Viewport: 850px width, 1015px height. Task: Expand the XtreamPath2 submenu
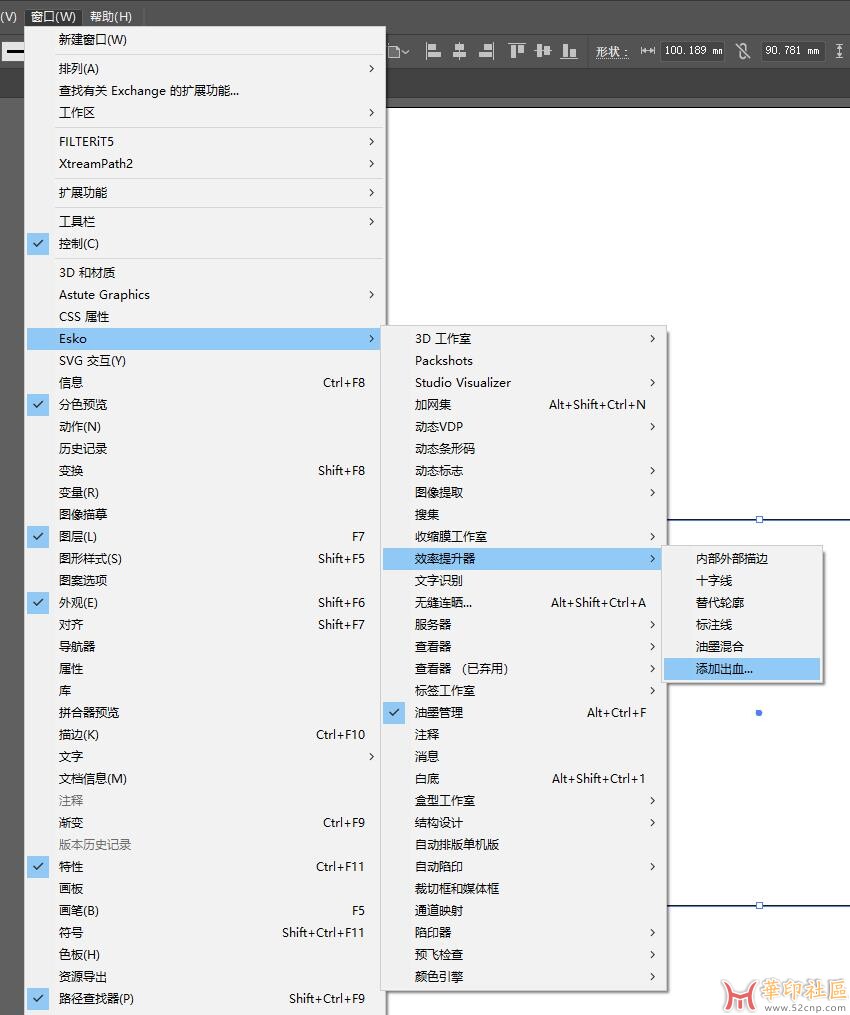pyautogui.click(x=206, y=164)
